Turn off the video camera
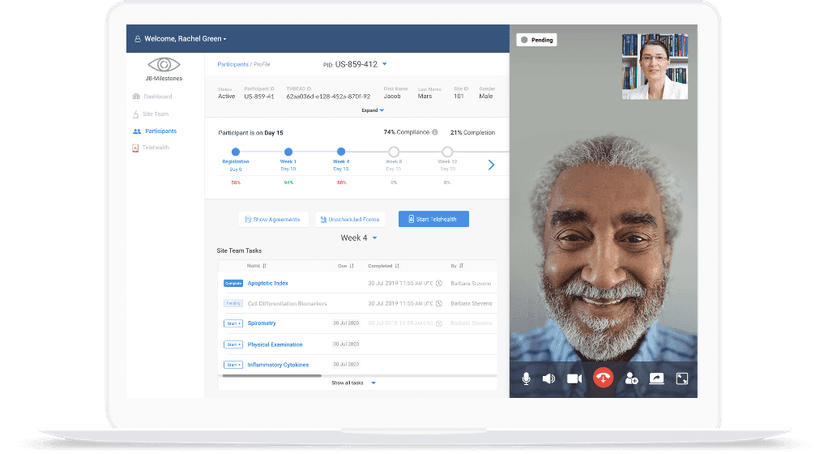828x454 pixels. pos(574,378)
